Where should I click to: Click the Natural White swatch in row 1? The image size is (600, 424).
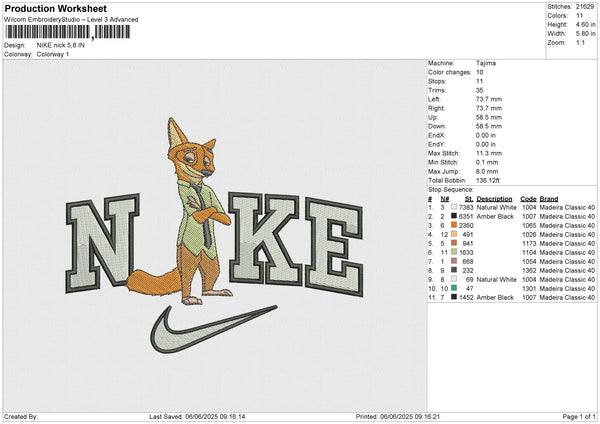tap(454, 207)
